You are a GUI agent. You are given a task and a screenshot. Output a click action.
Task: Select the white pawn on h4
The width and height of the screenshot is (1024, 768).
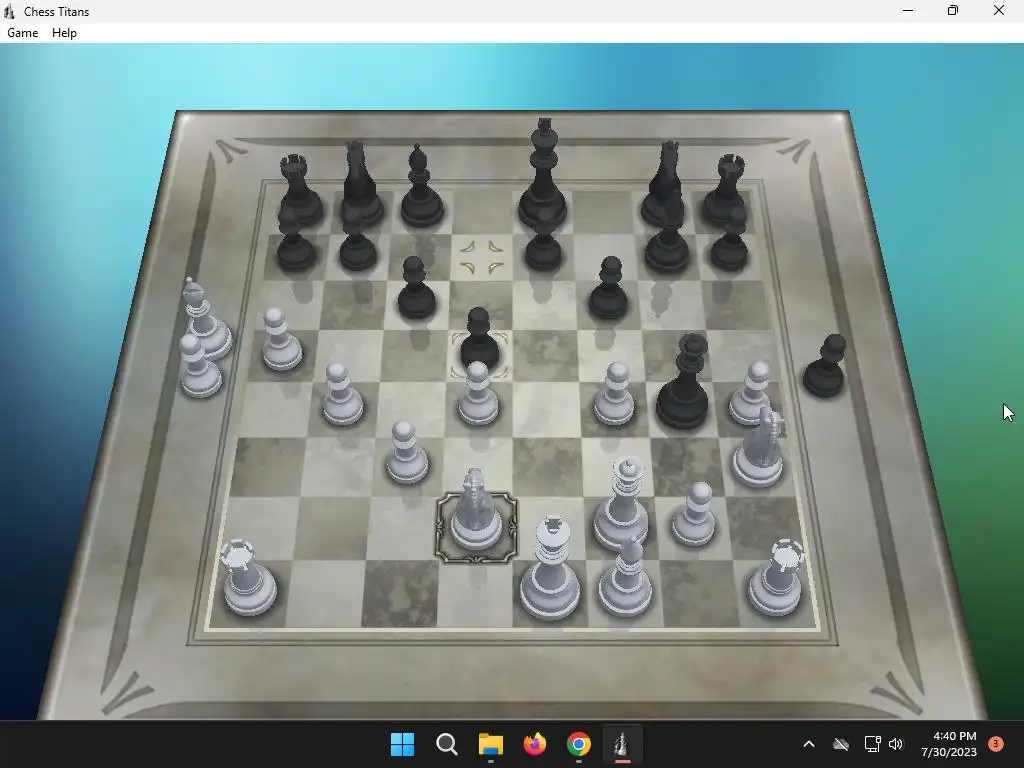click(x=750, y=394)
